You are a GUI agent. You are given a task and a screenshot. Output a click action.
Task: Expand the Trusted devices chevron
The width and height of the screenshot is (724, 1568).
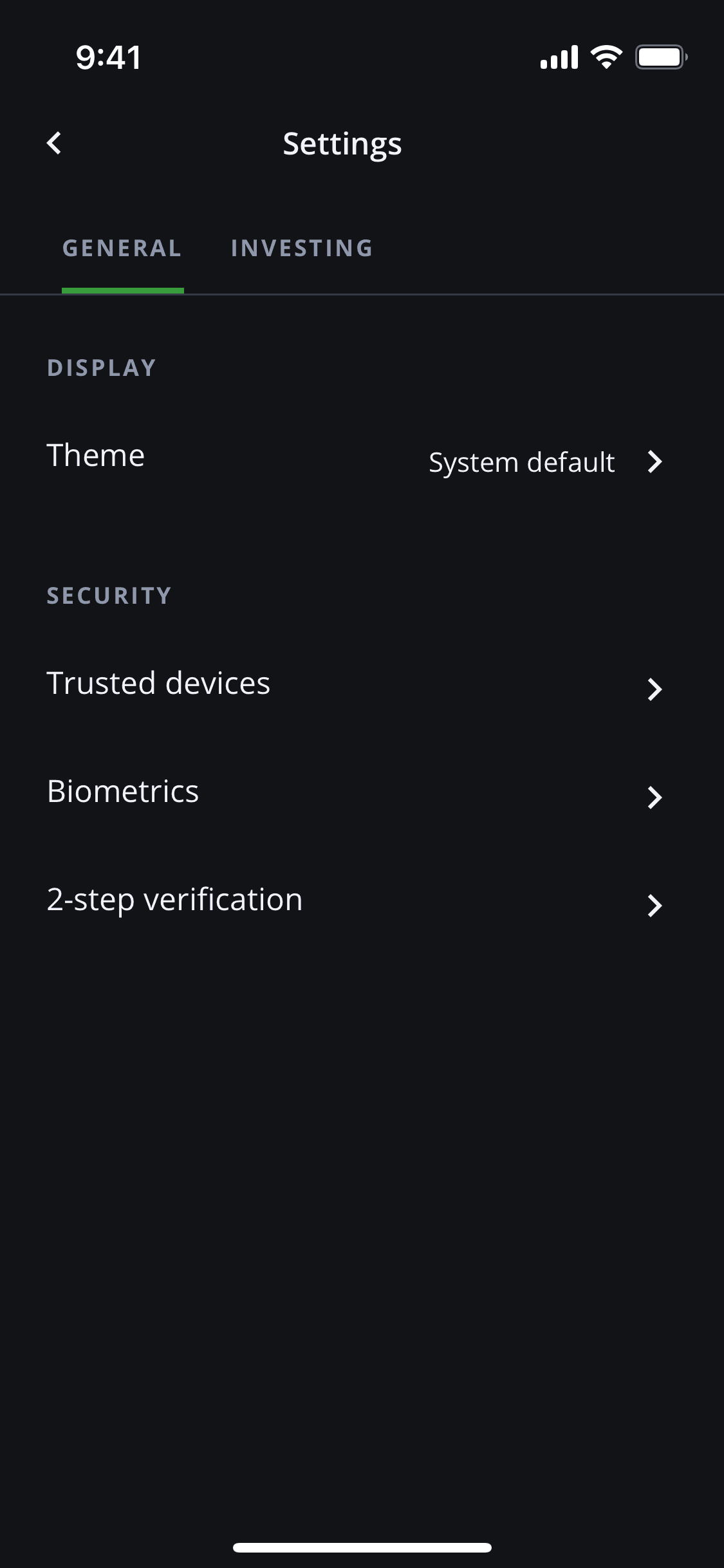click(x=654, y=689)
